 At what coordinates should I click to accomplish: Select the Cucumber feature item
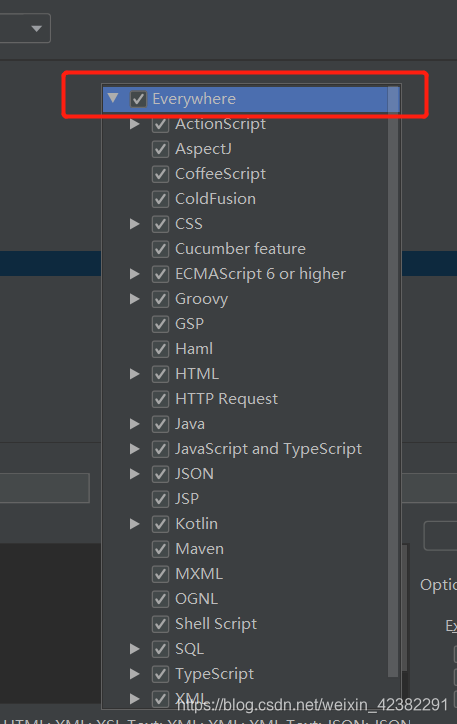point(240,249)
